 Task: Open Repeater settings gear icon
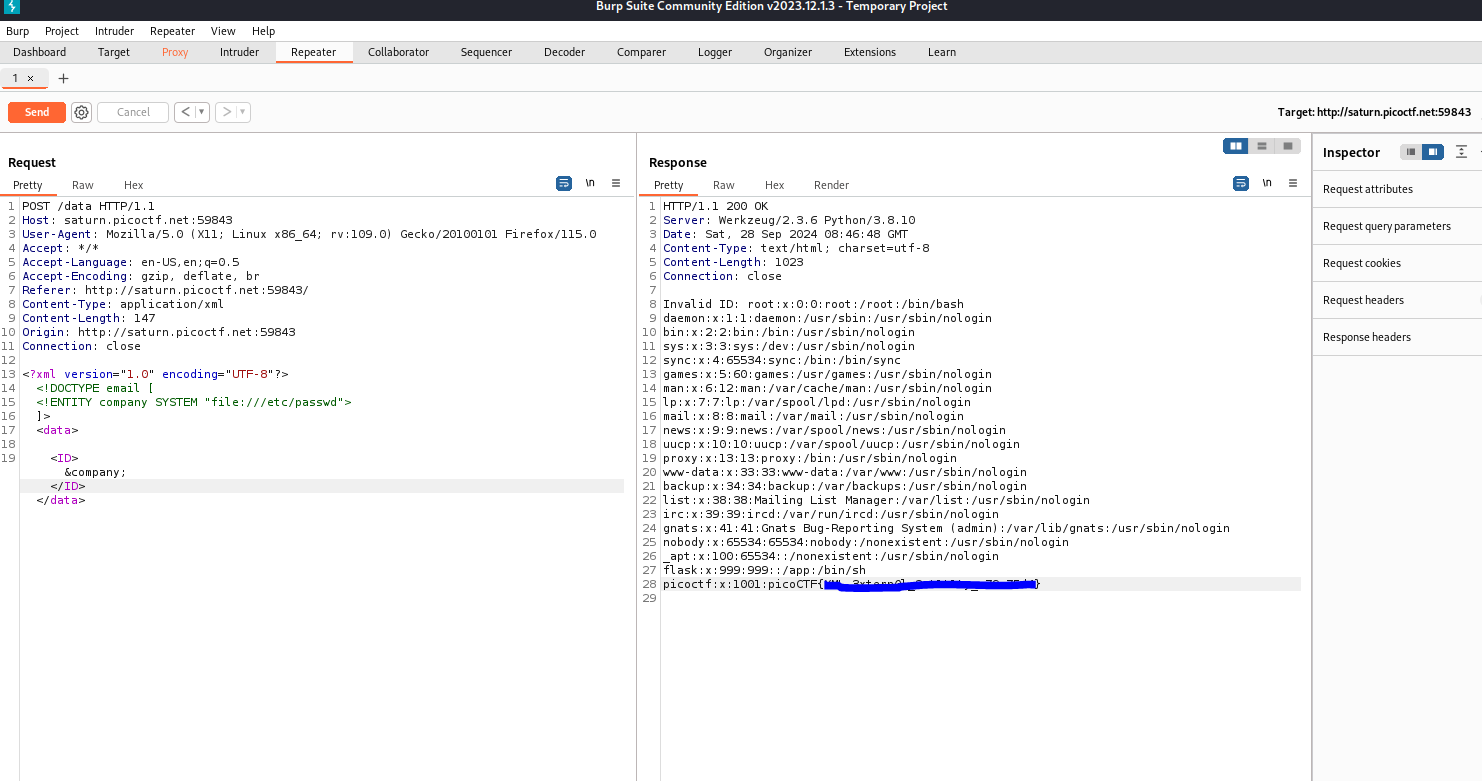(x=82, y=112)
